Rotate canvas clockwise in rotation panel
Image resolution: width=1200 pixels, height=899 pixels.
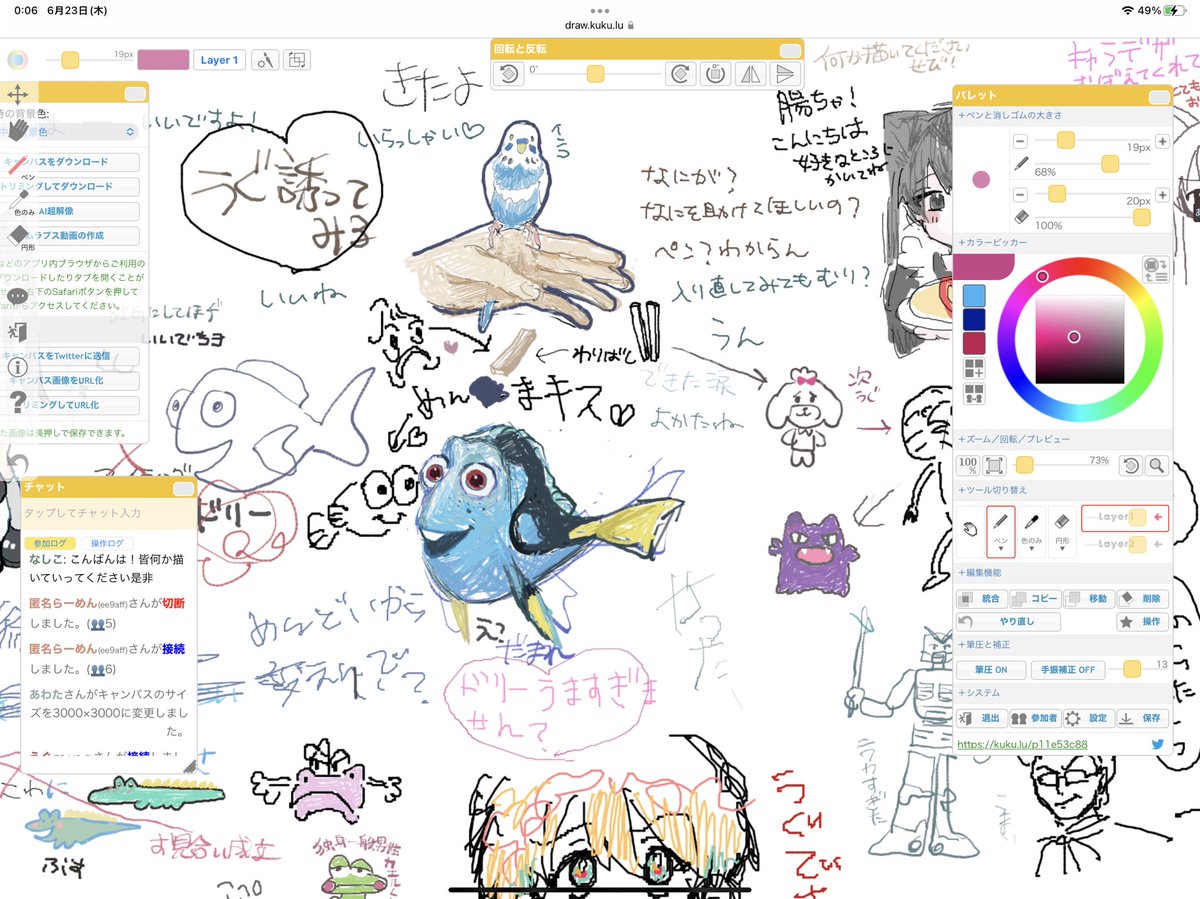pos(680,74)
